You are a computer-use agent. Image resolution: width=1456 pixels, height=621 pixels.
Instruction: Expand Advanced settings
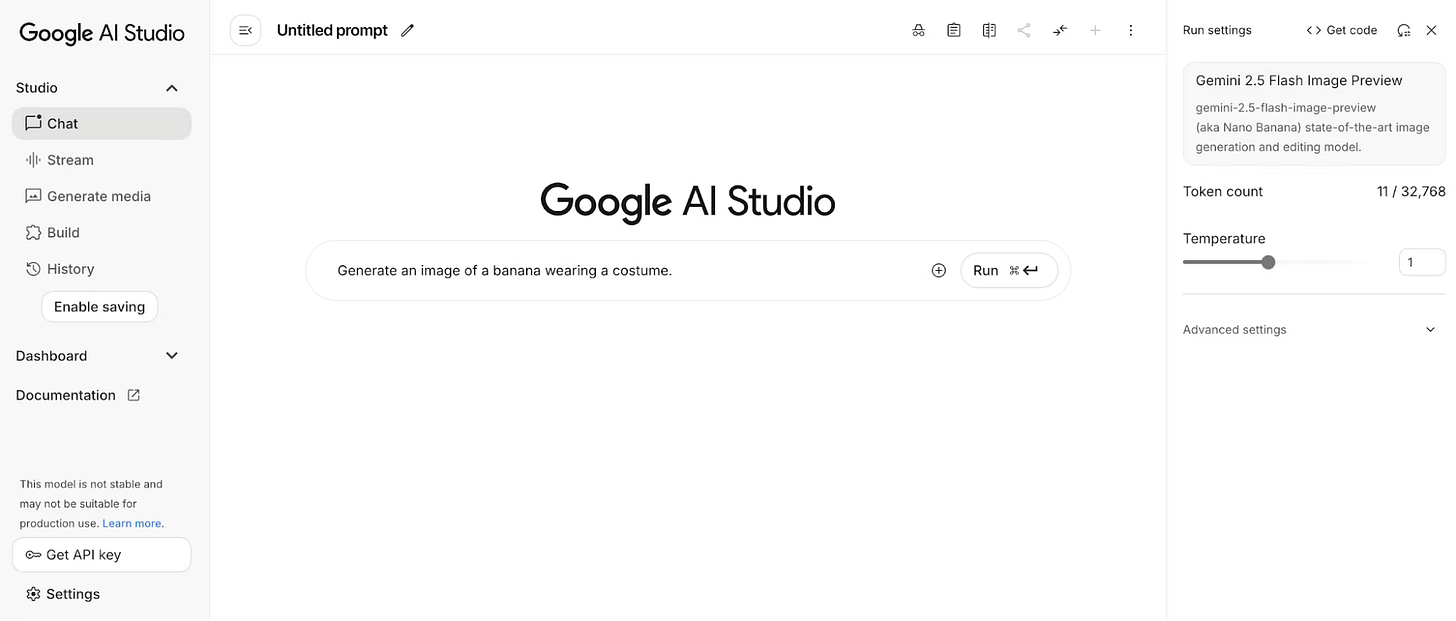click(x=1310, y=330)
